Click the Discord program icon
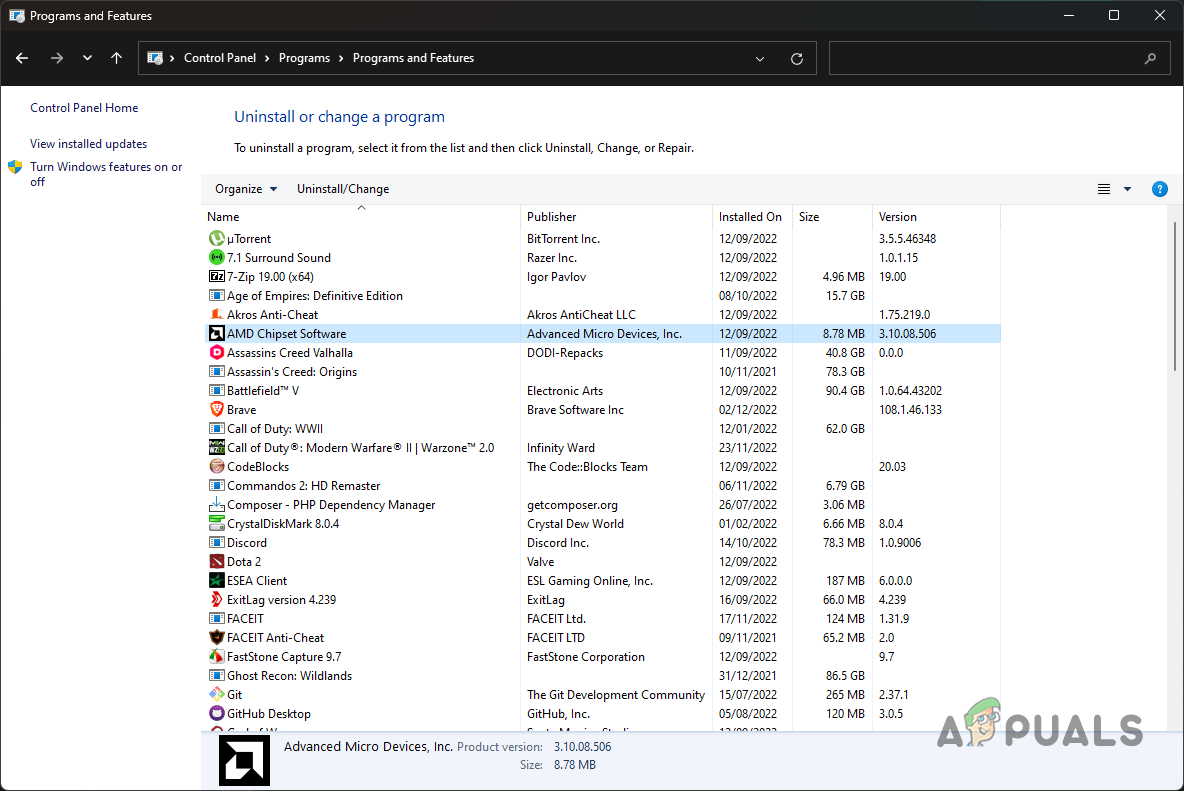Viewport: 1184px width, 791px height. pos(216,542)
